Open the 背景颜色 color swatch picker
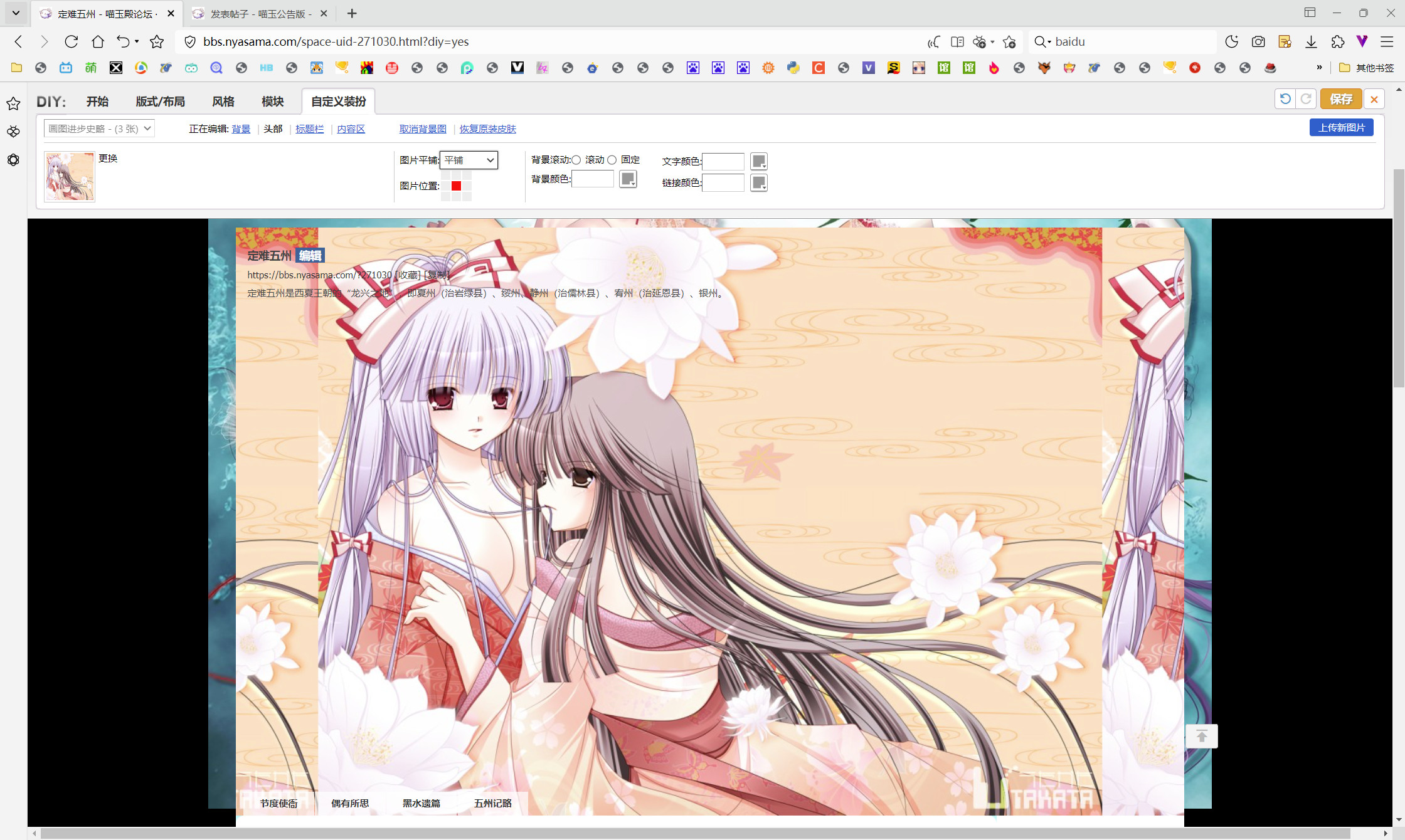Image resolution: width=1405 pixels, height=840 pixels. click(x=628, y=179)
